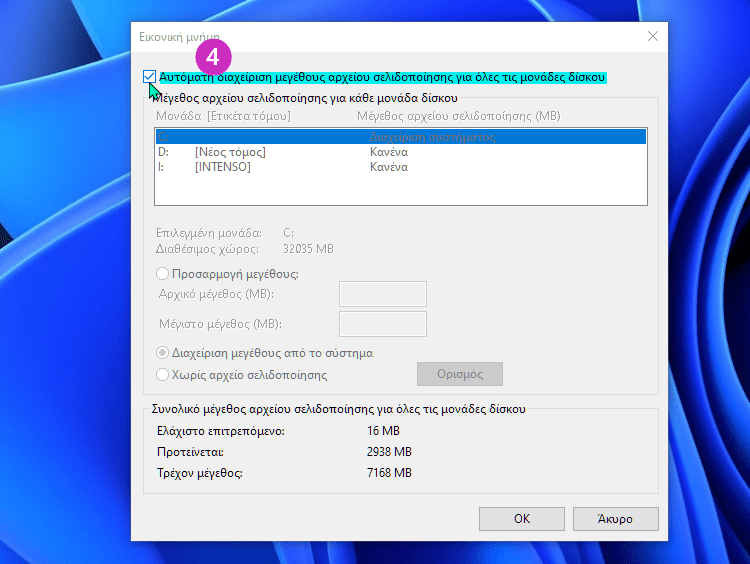Click the 7168 MB current size value

pyautogui.click(x=389, y=473)
